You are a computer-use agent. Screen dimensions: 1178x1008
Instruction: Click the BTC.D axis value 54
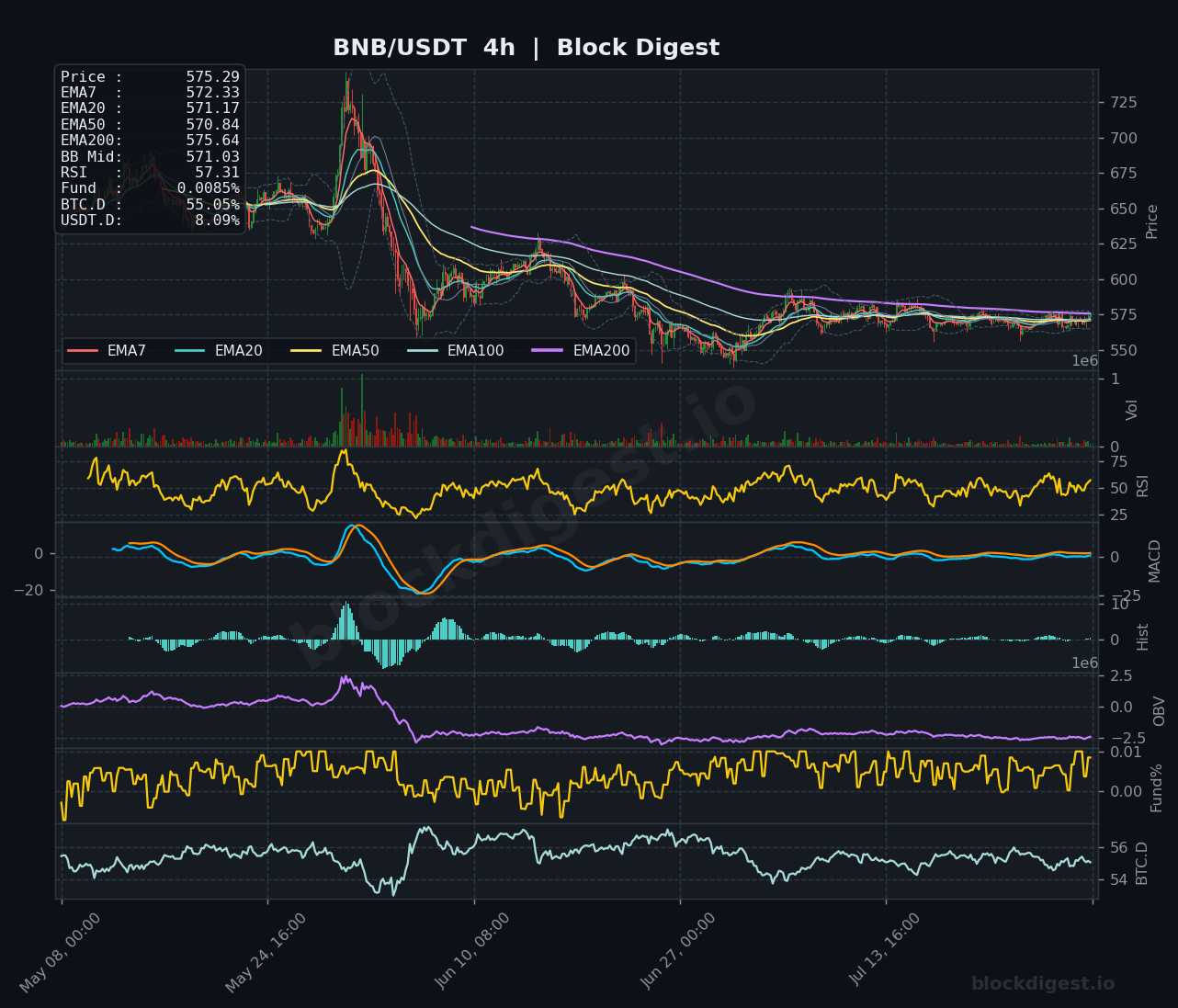pos(1119,880)
